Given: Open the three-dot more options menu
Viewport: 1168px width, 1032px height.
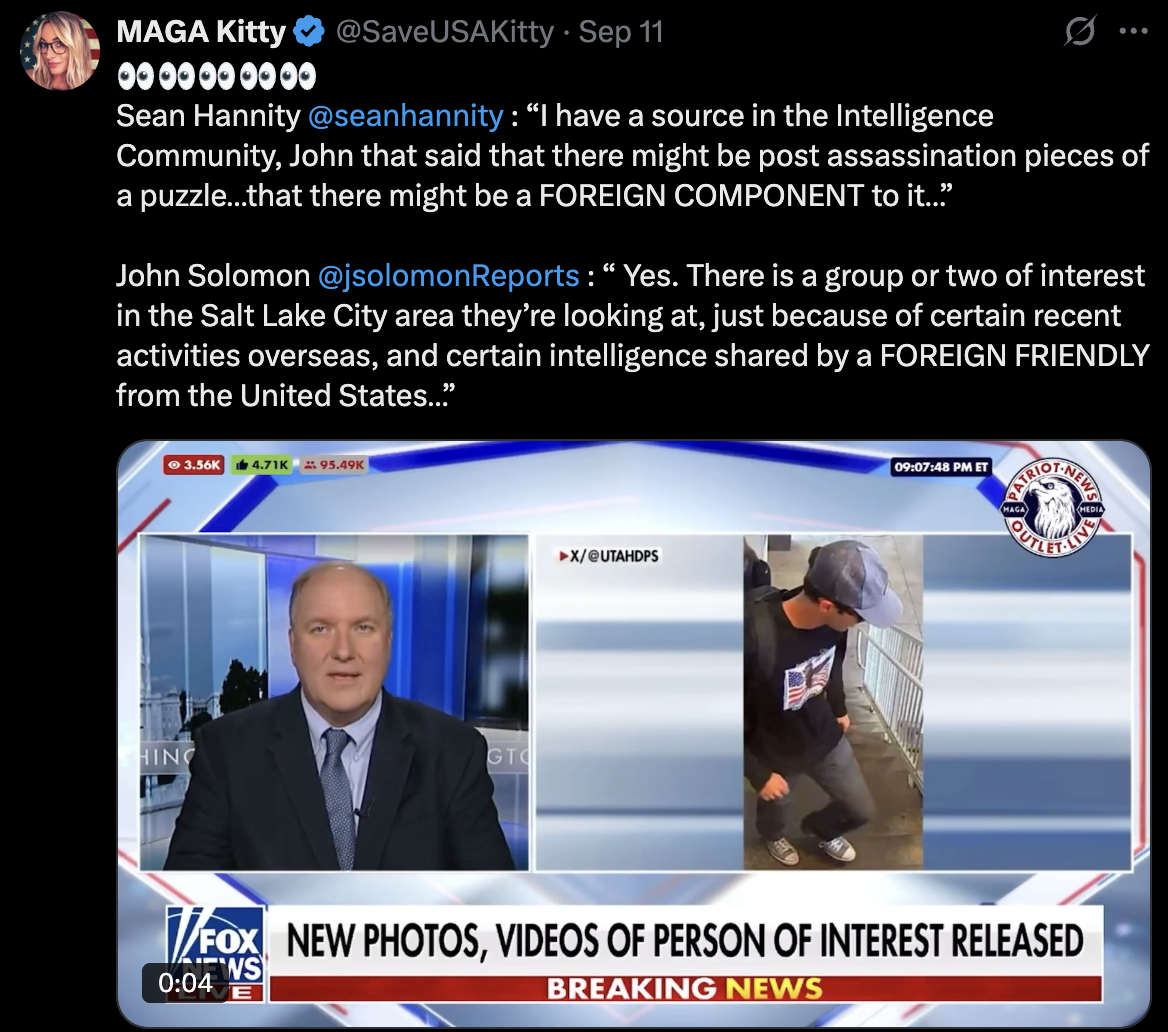Looking at the screenshot, I should pos(1133,31).
